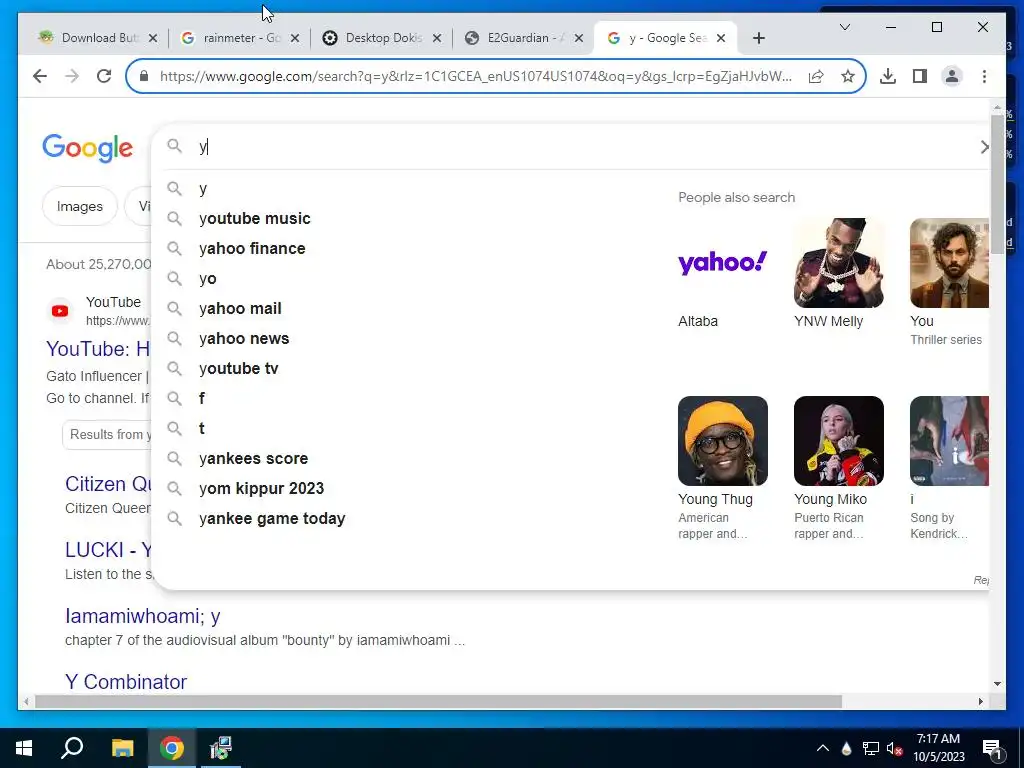Open the network tray icon
This screenshot has height=768, width=1024.
[x=871, y=748]
